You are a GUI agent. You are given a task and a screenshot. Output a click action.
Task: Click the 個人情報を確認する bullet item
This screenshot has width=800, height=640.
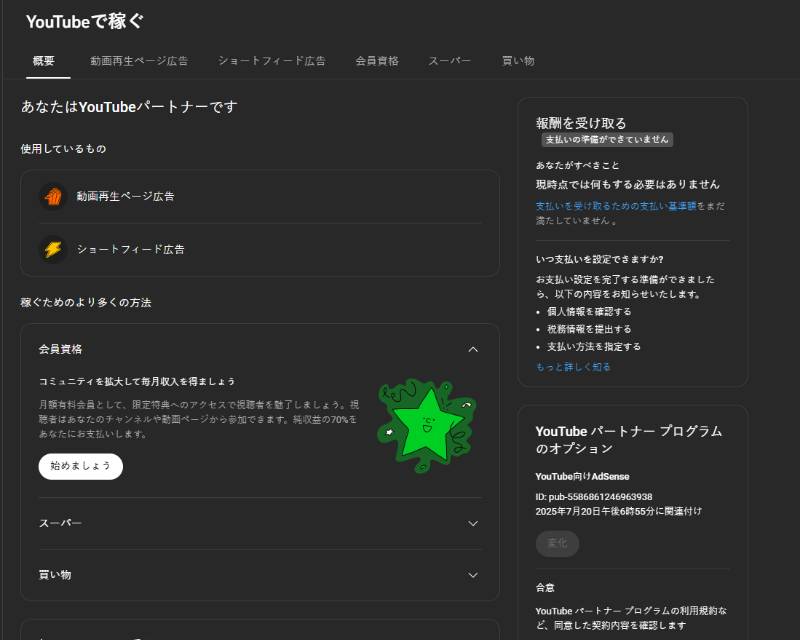point(589,312)
